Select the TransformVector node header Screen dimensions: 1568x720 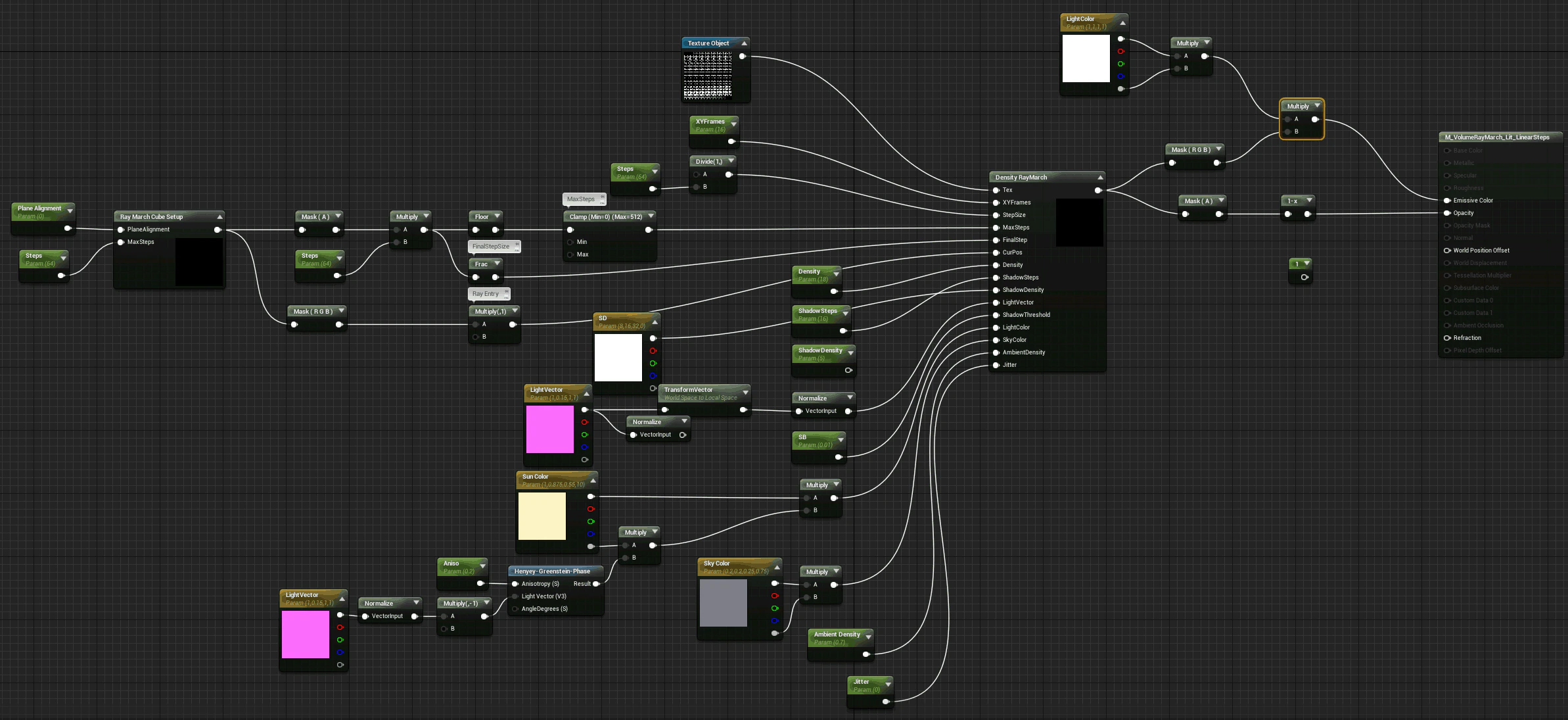click(x=688, y=390)
